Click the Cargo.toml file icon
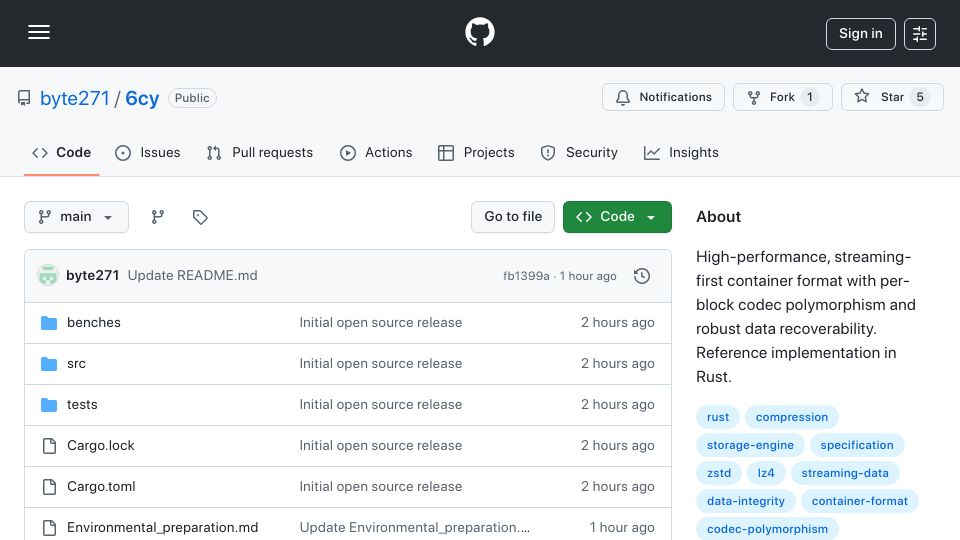 click(x=49, y=487)
